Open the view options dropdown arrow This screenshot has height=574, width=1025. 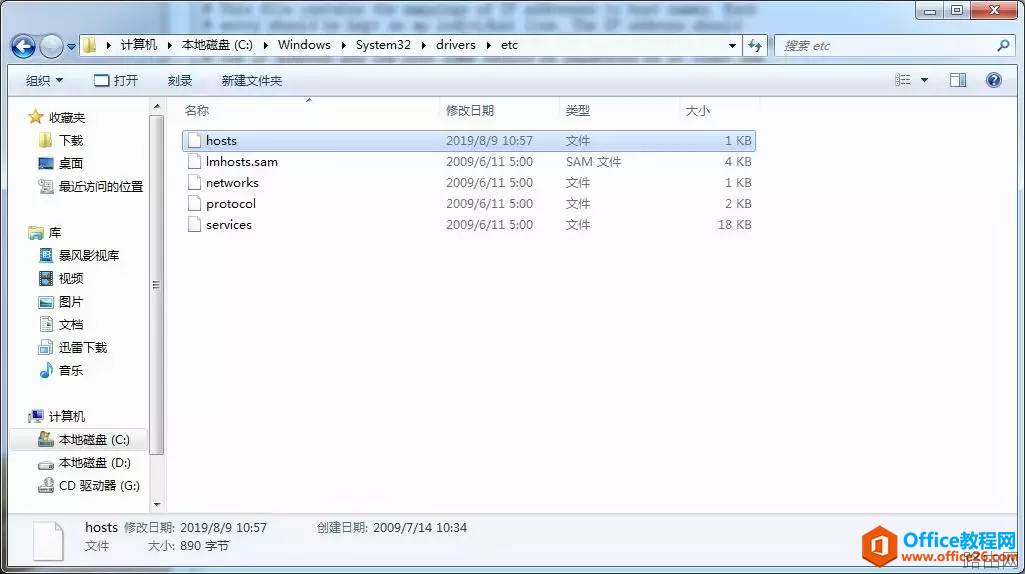[924, 80]
